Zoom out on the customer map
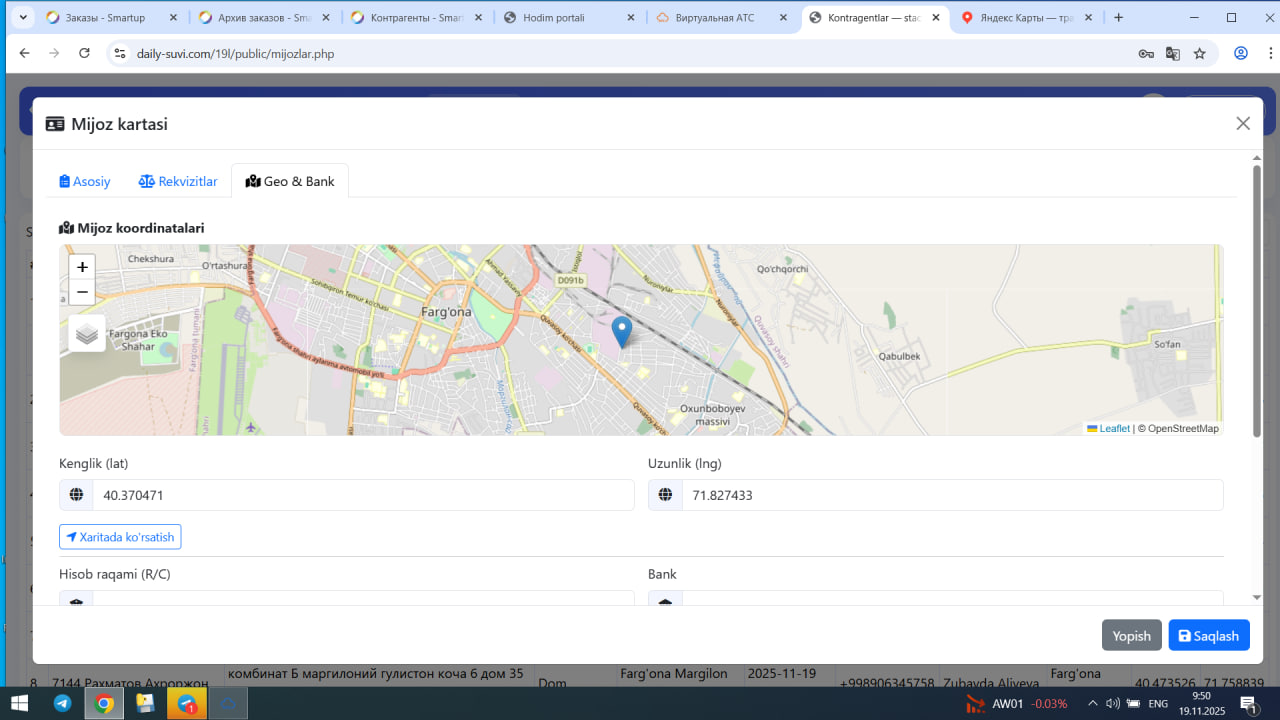 coord(82,292)
